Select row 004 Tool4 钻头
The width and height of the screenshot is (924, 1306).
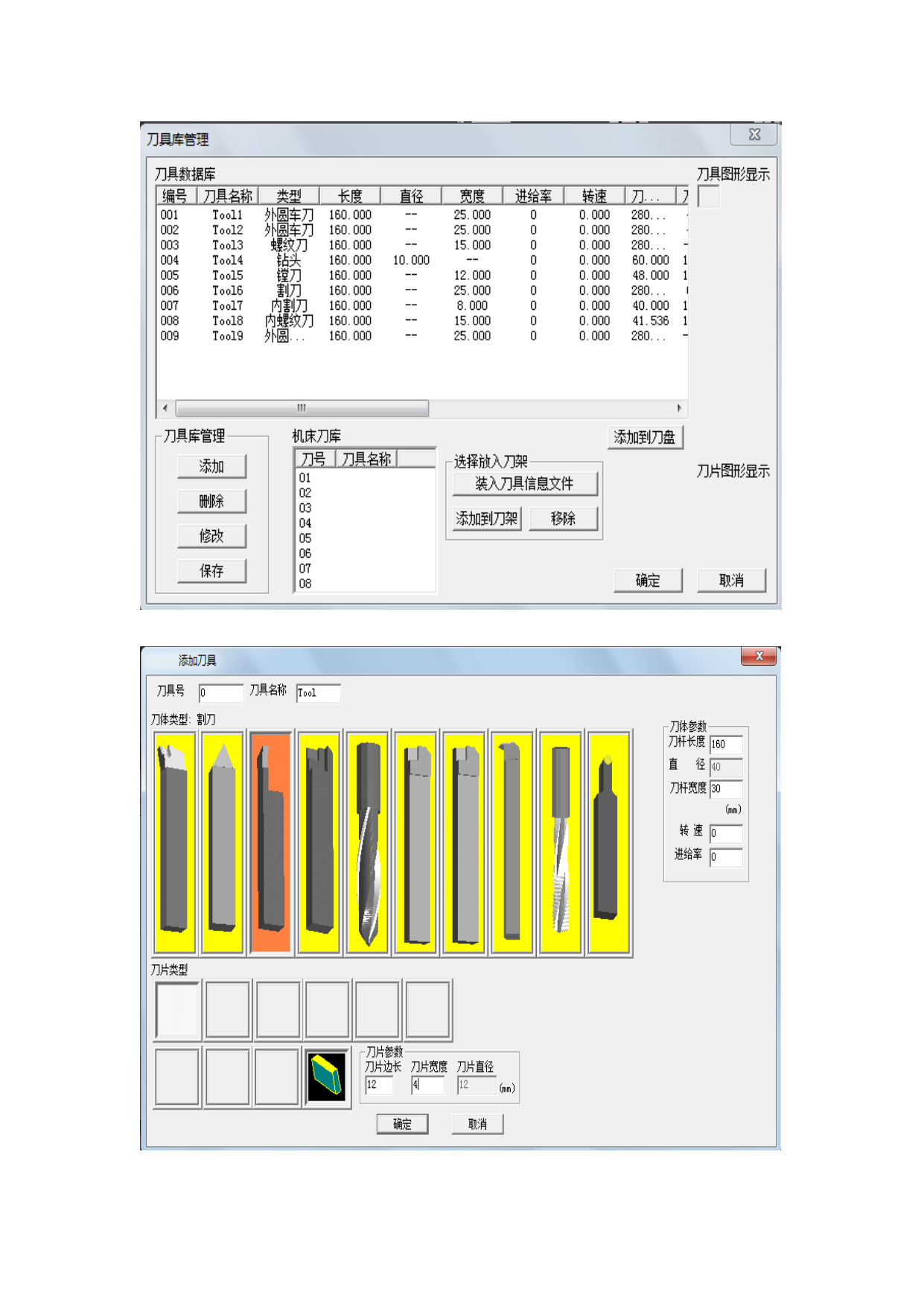tap(422, 261)
